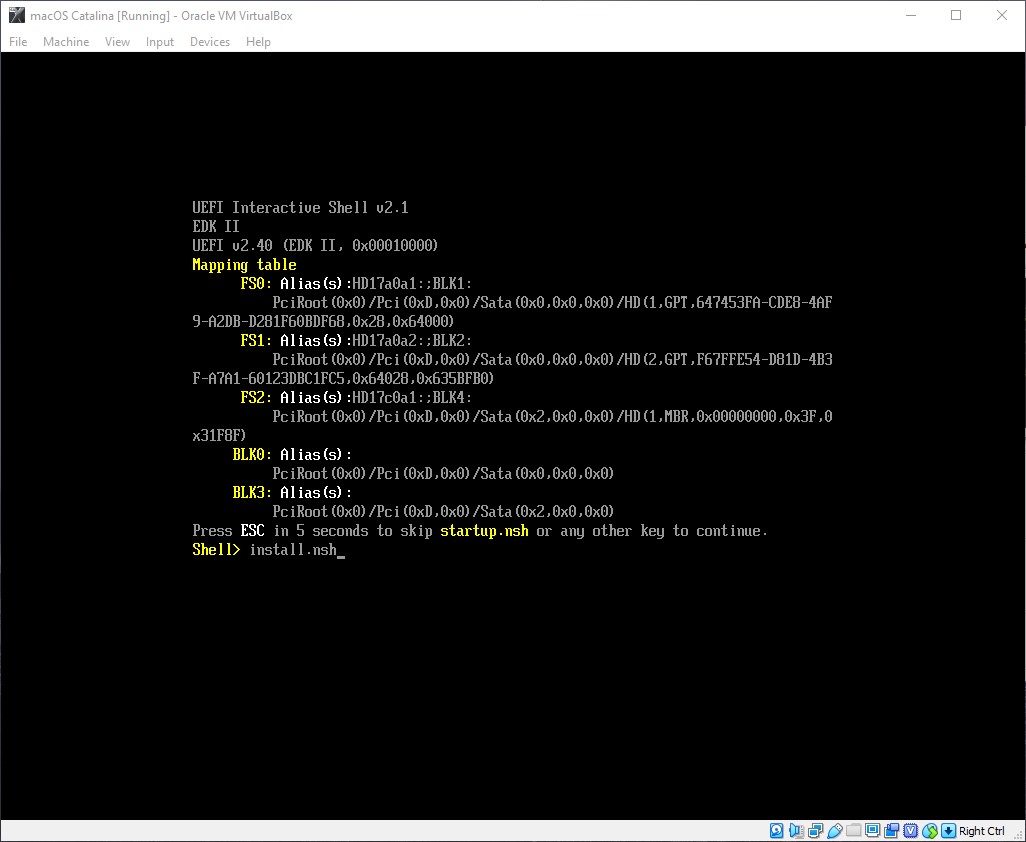
Task: Minimize the VirtualBox window
Action: click(x=911, y=15)
